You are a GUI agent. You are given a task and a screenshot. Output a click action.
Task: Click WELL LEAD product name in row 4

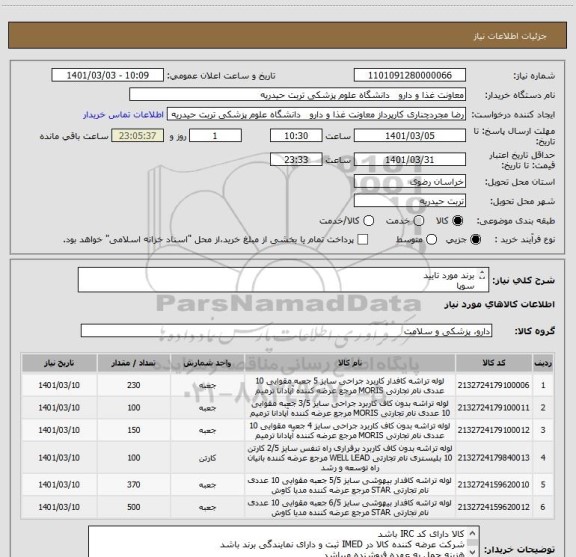tap(350, 458)
